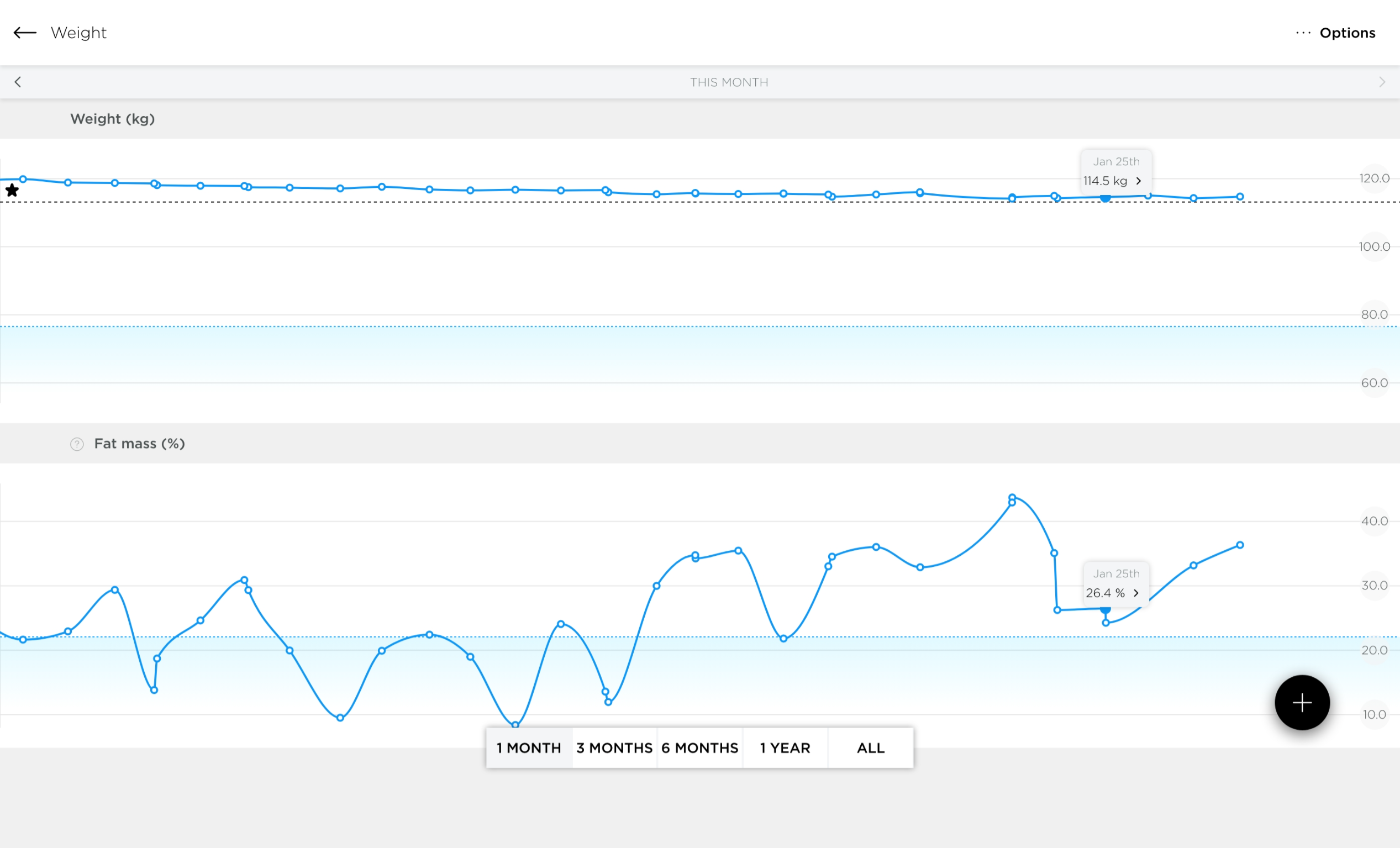Click the Fat mass (%) chart heading

coord(140,444)
